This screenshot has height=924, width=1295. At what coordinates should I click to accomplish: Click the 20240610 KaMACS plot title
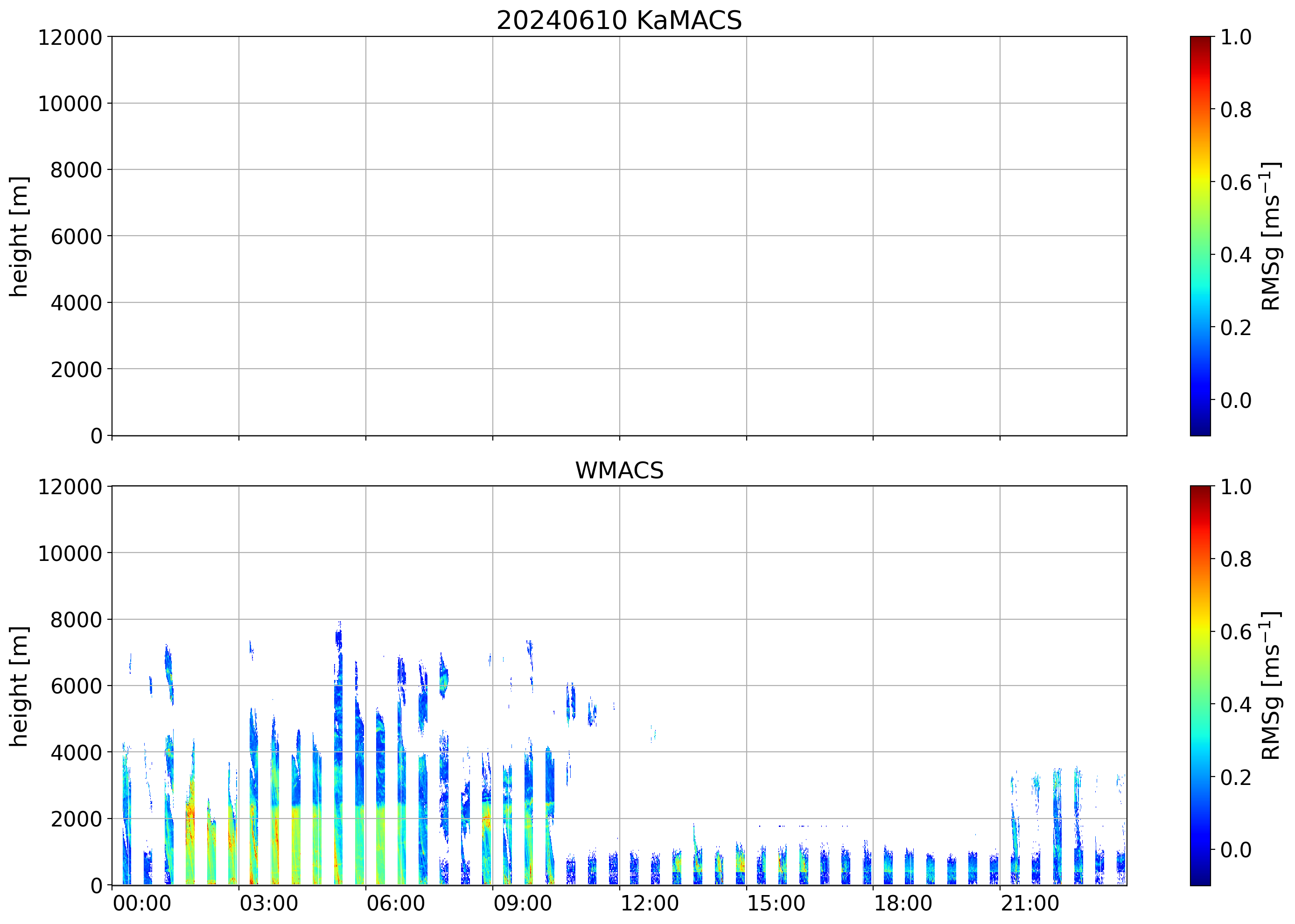[x=619, y=21]
